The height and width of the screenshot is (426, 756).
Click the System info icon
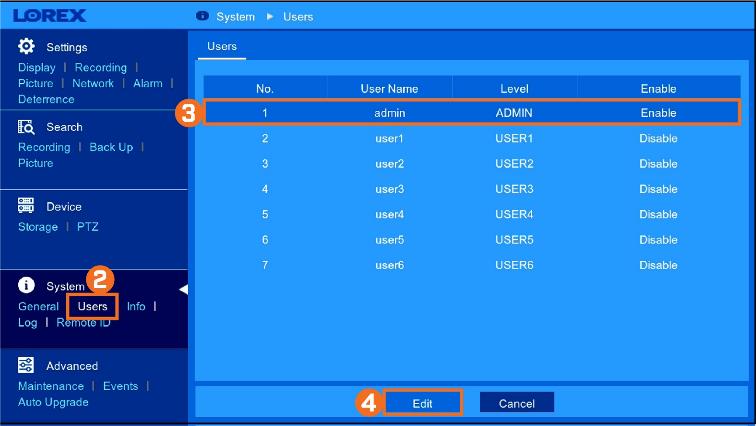tap(27, 286)
